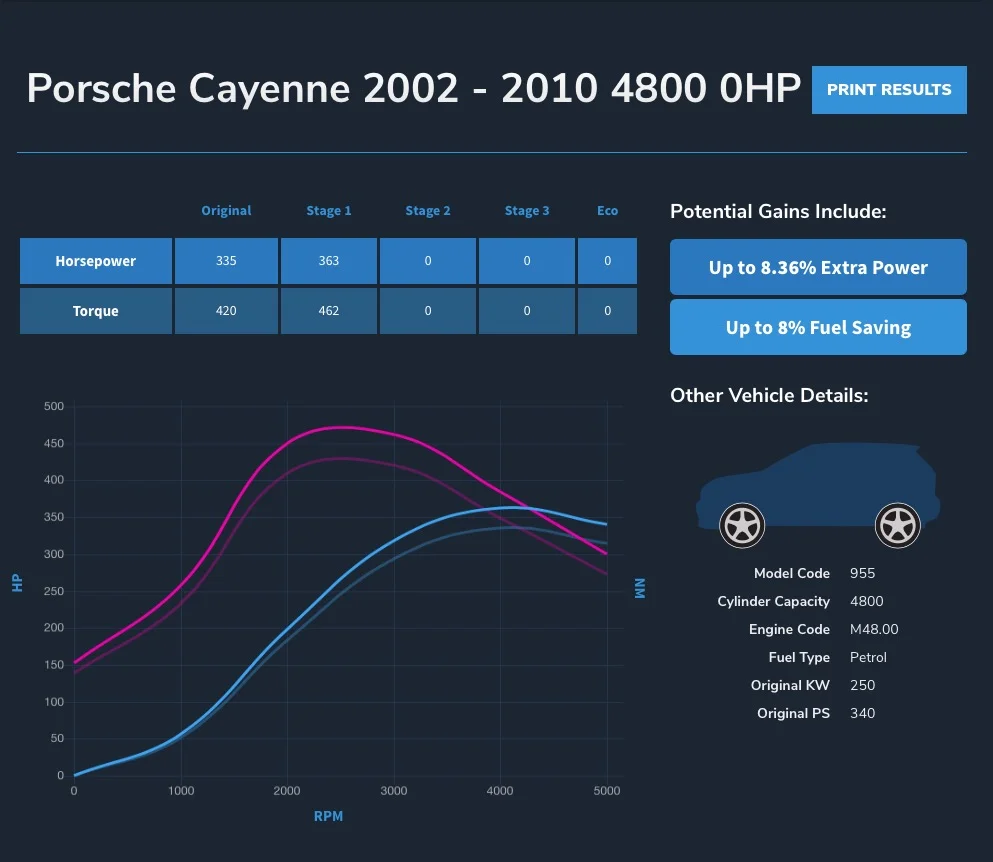Select the Stage 3 column header

coord(527,210)
